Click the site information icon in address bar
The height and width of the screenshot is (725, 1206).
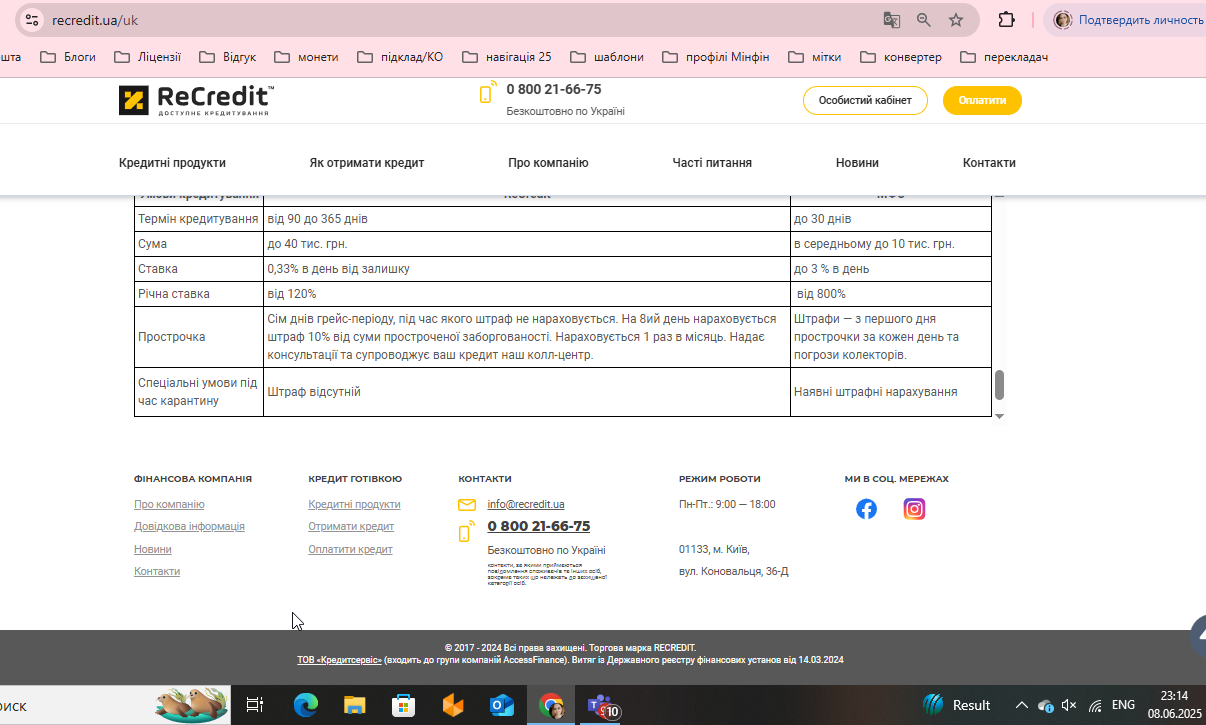[31, 19]
